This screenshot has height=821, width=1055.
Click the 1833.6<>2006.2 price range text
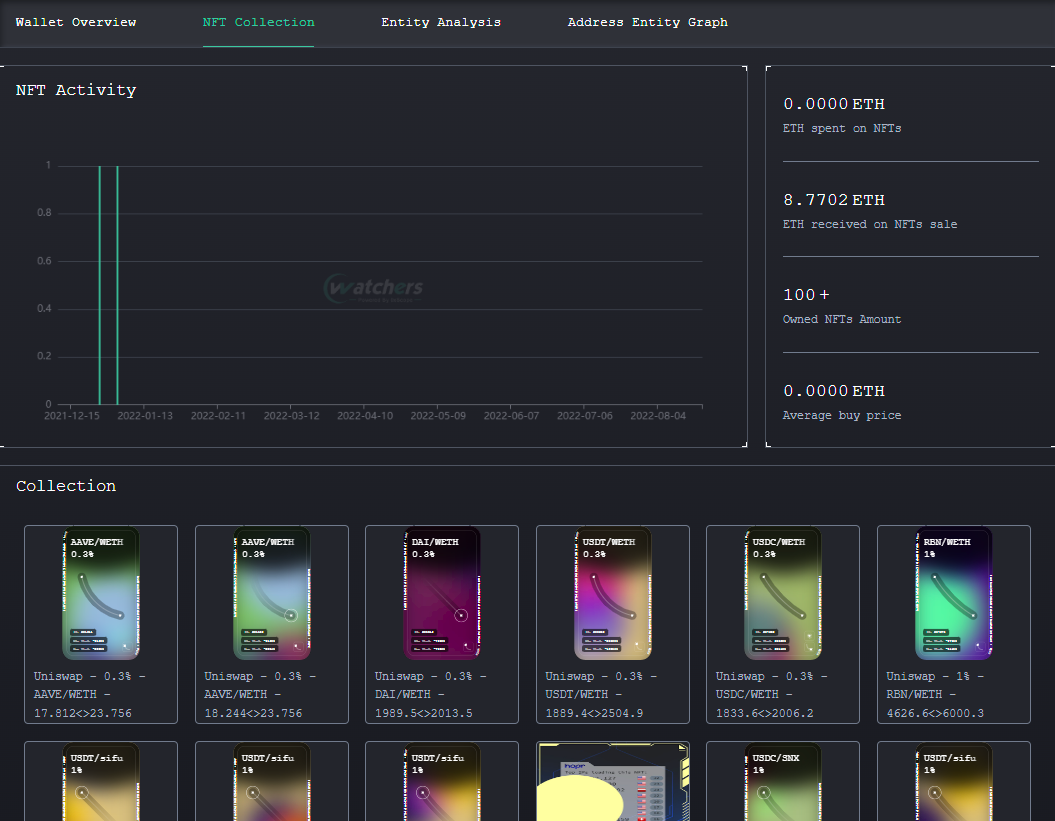click(x=764, y=713)
